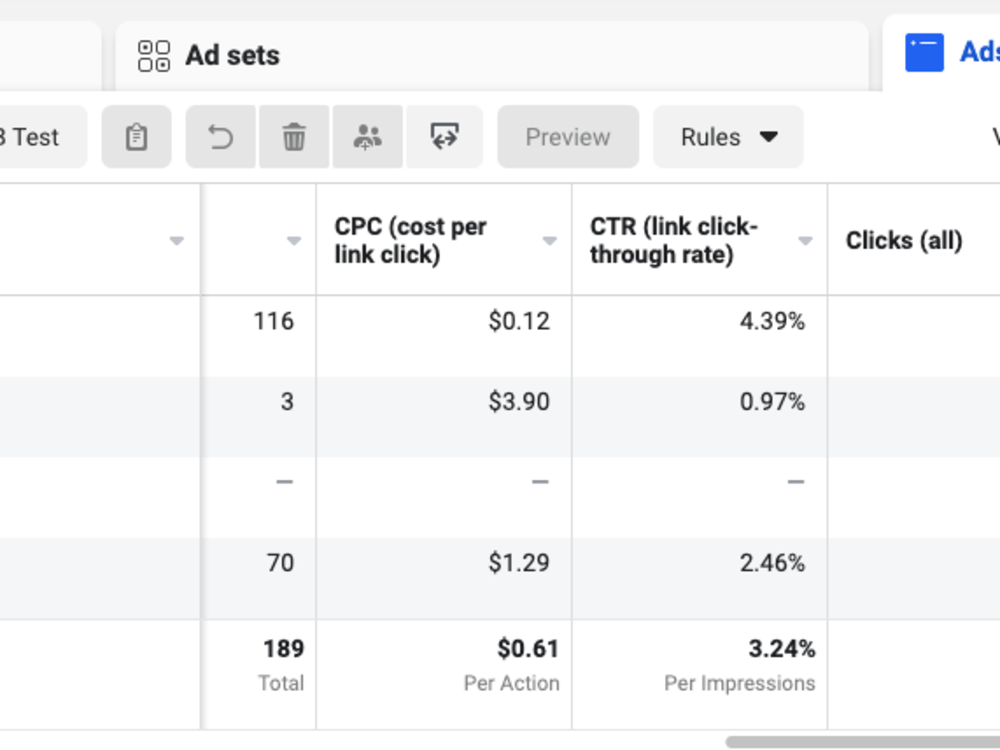Screen dimensions: 1000x750
Task: Click the Duplicate clipboard icon
Action: pyautogui.click(x=137, y=137)
